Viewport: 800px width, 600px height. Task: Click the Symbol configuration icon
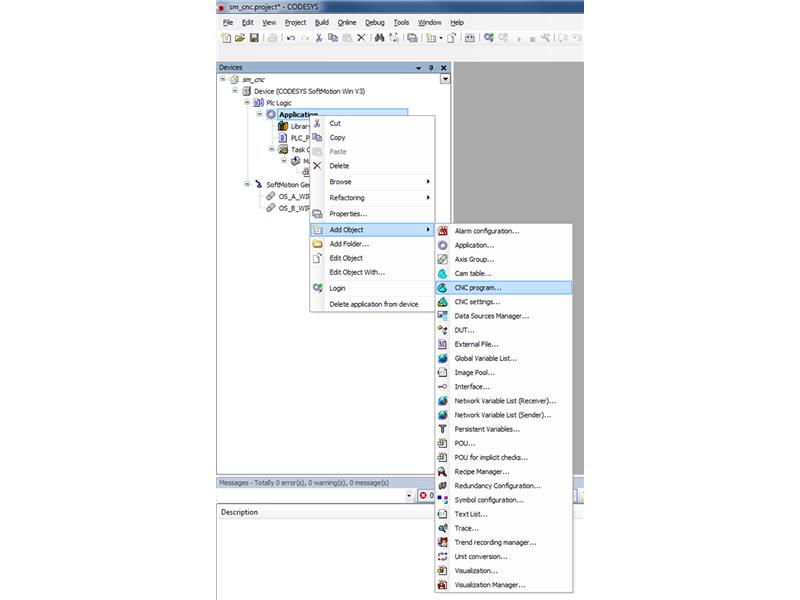(x=443, y=500)
